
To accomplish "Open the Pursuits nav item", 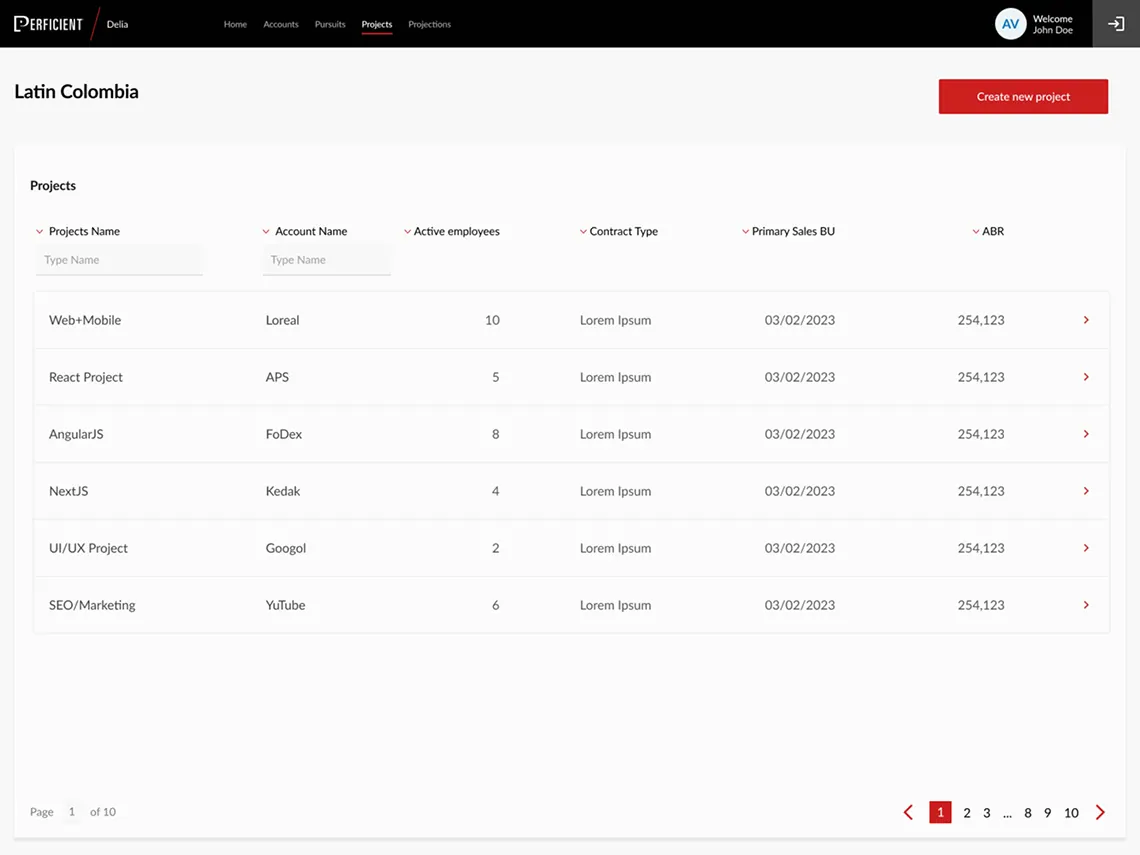I will (330, 24).
